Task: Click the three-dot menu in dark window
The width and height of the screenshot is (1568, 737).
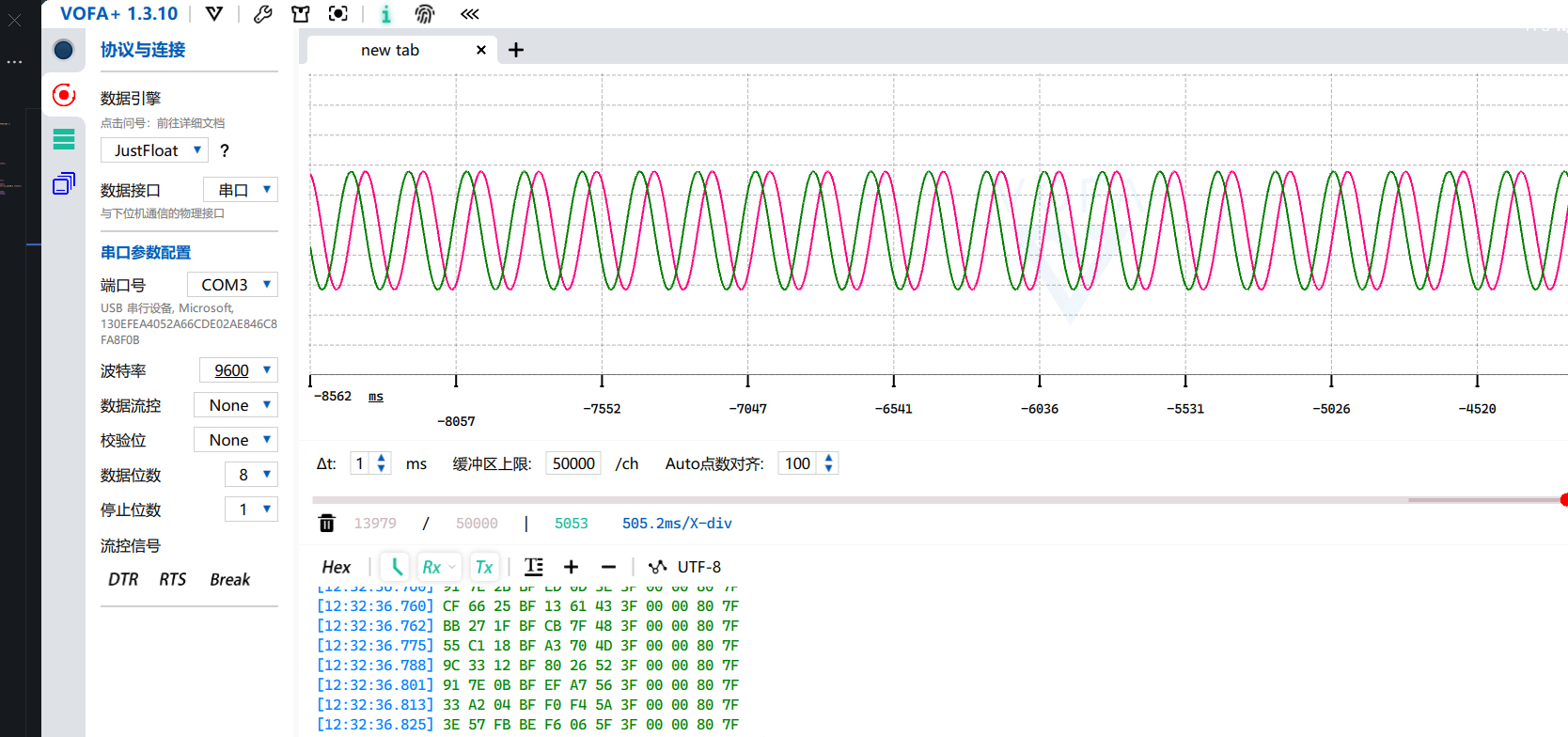Action: pos(14,62)
